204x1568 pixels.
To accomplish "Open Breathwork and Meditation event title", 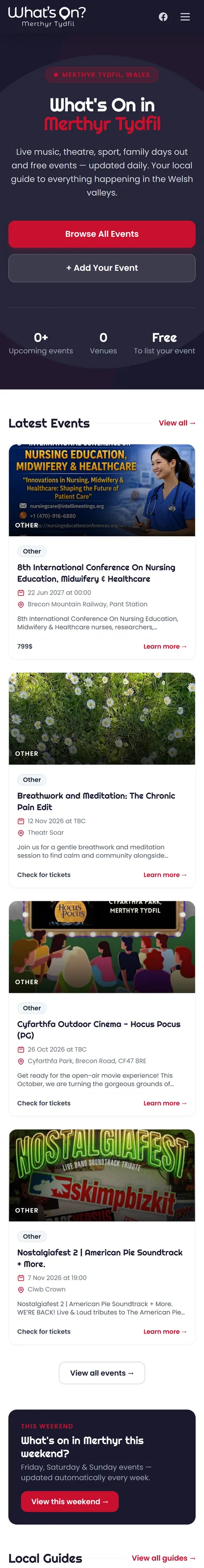I will [96, 801].
